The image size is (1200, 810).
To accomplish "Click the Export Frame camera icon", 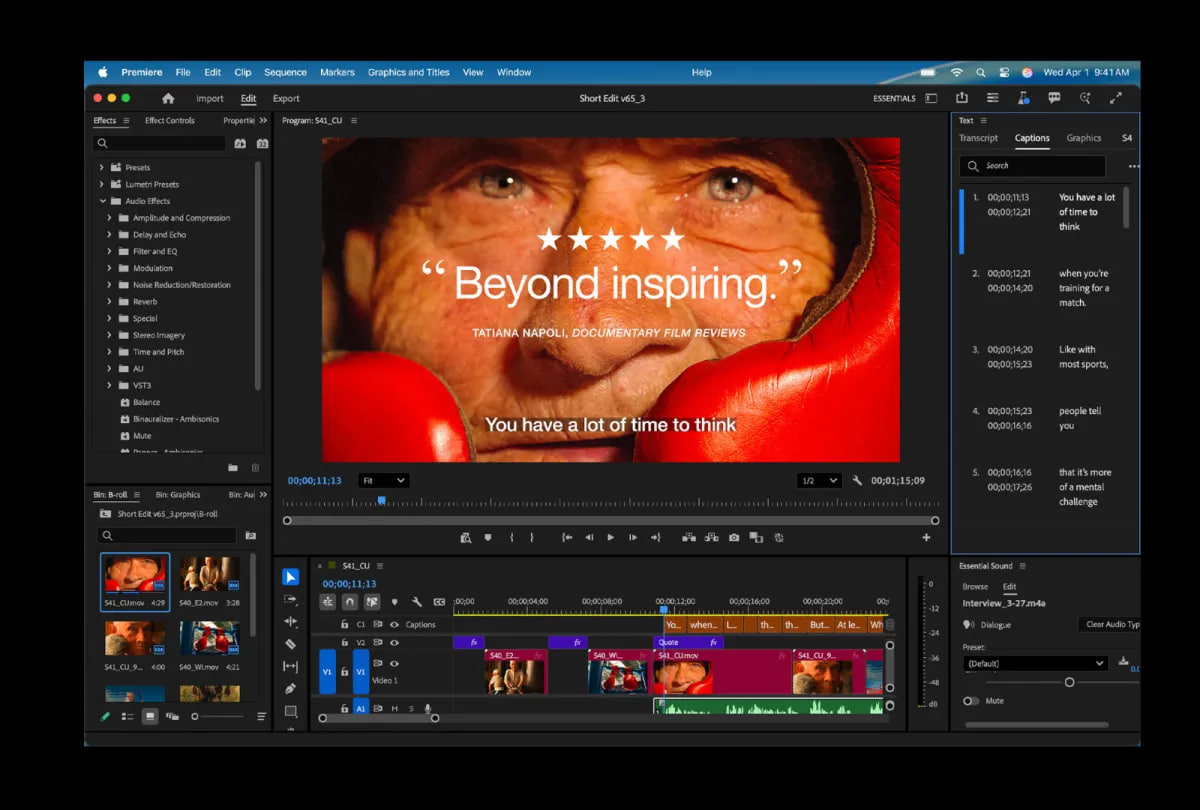I will point(734,538).
